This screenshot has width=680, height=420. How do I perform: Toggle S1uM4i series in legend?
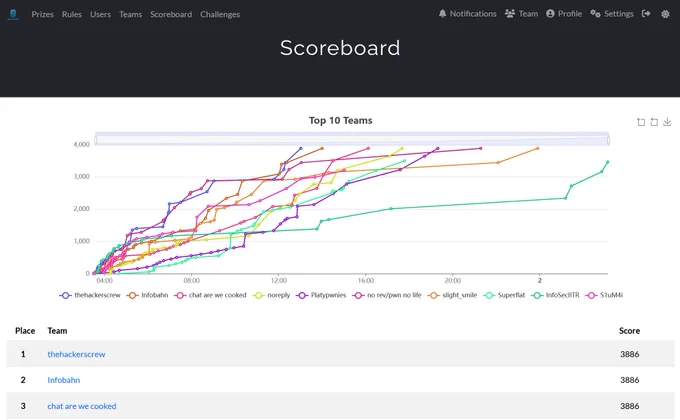pyautogui.click(x=604, y=295)
